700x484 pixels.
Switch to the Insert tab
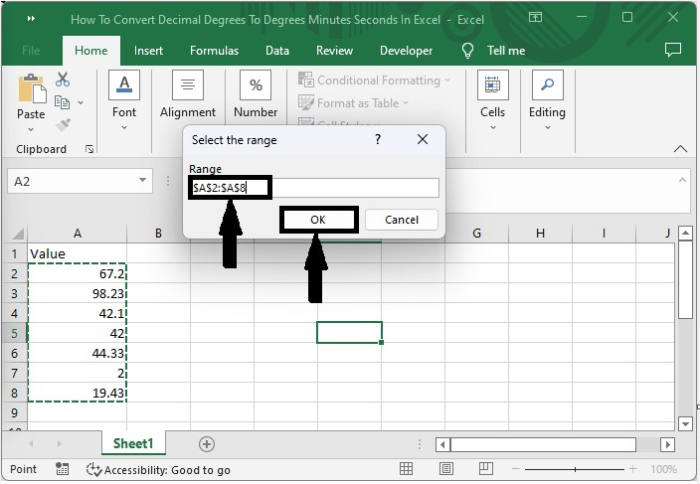(148, 50)
